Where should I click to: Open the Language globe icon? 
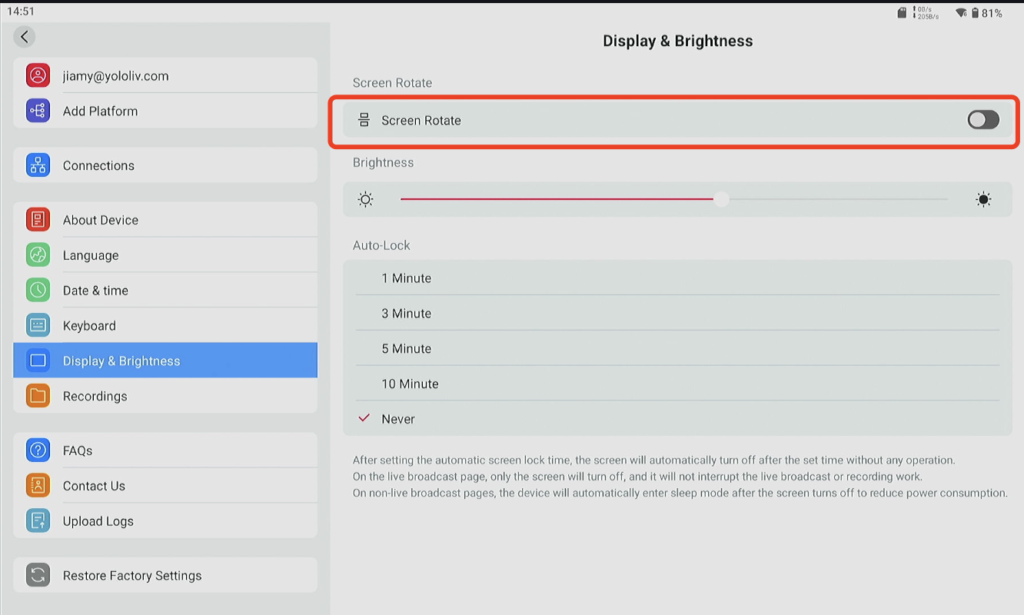38,255
